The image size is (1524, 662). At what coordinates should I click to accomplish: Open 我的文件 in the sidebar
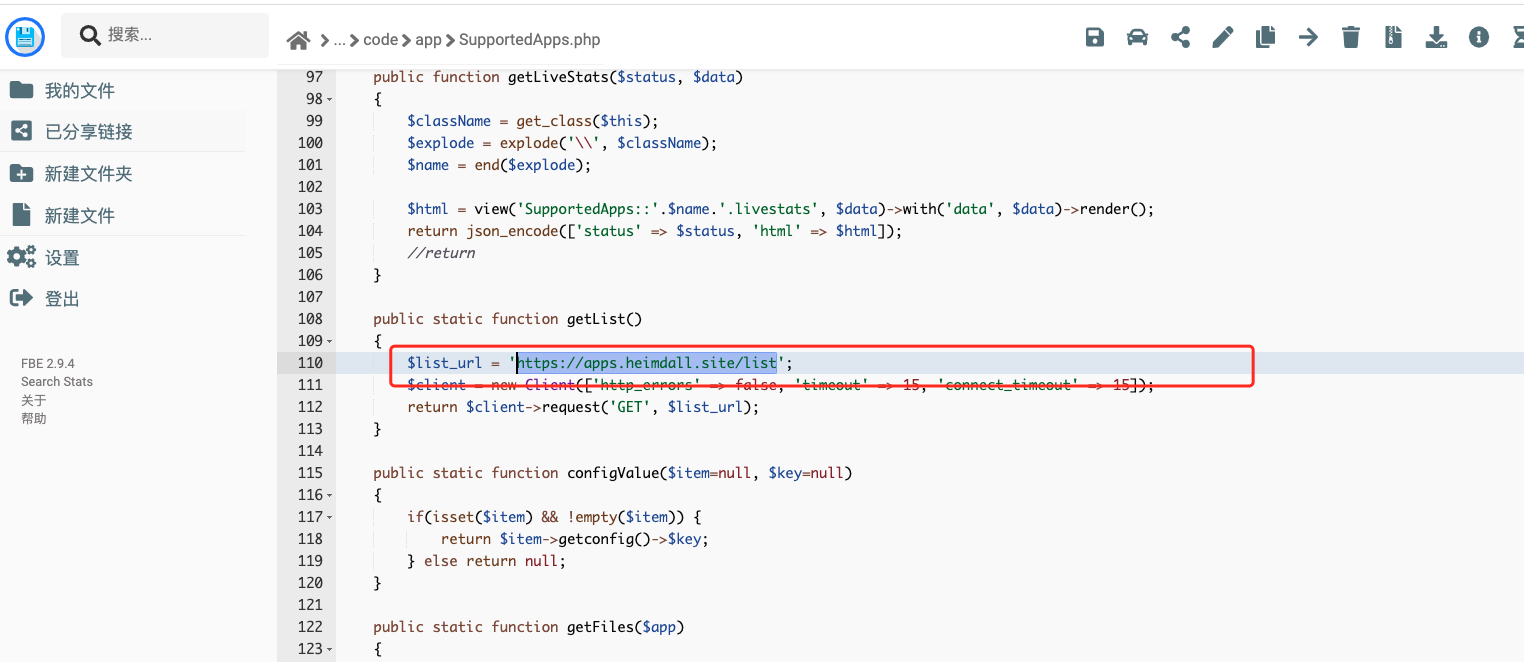(79, 91)
